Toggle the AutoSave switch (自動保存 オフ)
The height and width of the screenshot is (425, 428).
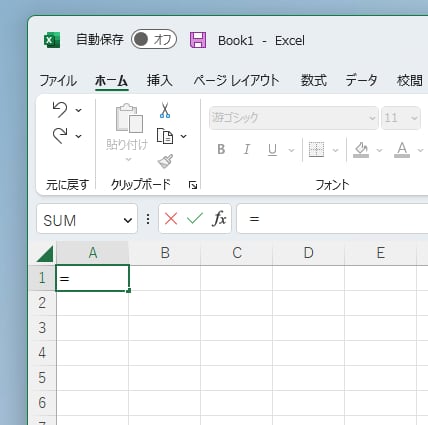tap(154, 39)
